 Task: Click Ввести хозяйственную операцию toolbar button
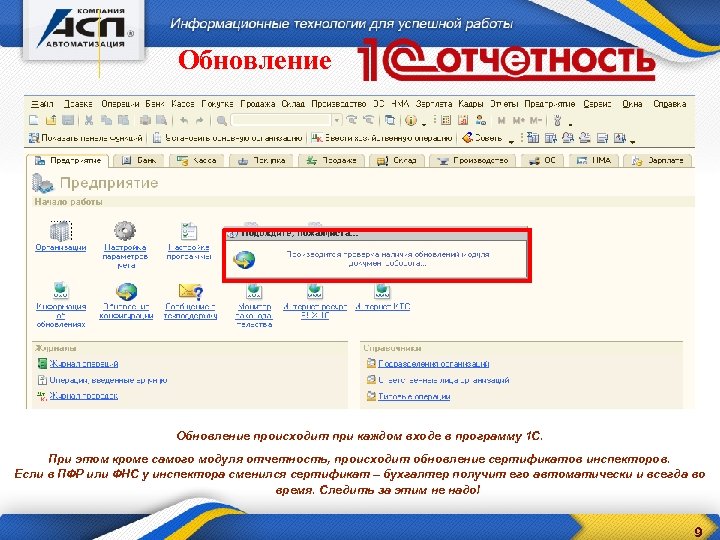(382, 138)
